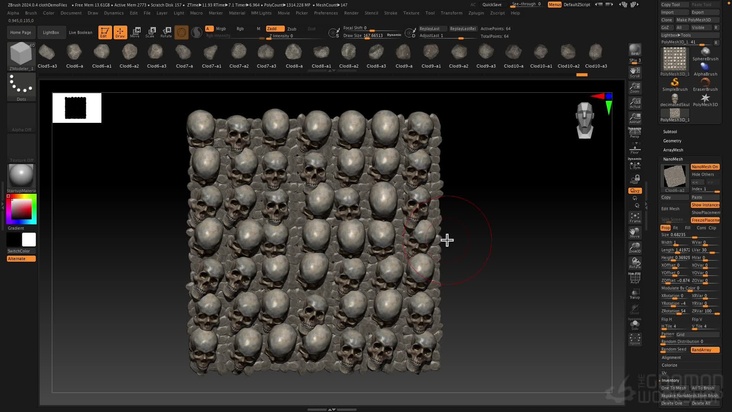
Task: Click the EraserBrush tool icon
Action: click(705, 84)
